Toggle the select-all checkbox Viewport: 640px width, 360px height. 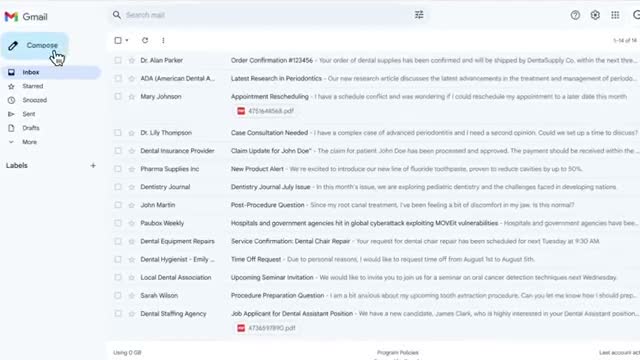click(x=118, y=40)
